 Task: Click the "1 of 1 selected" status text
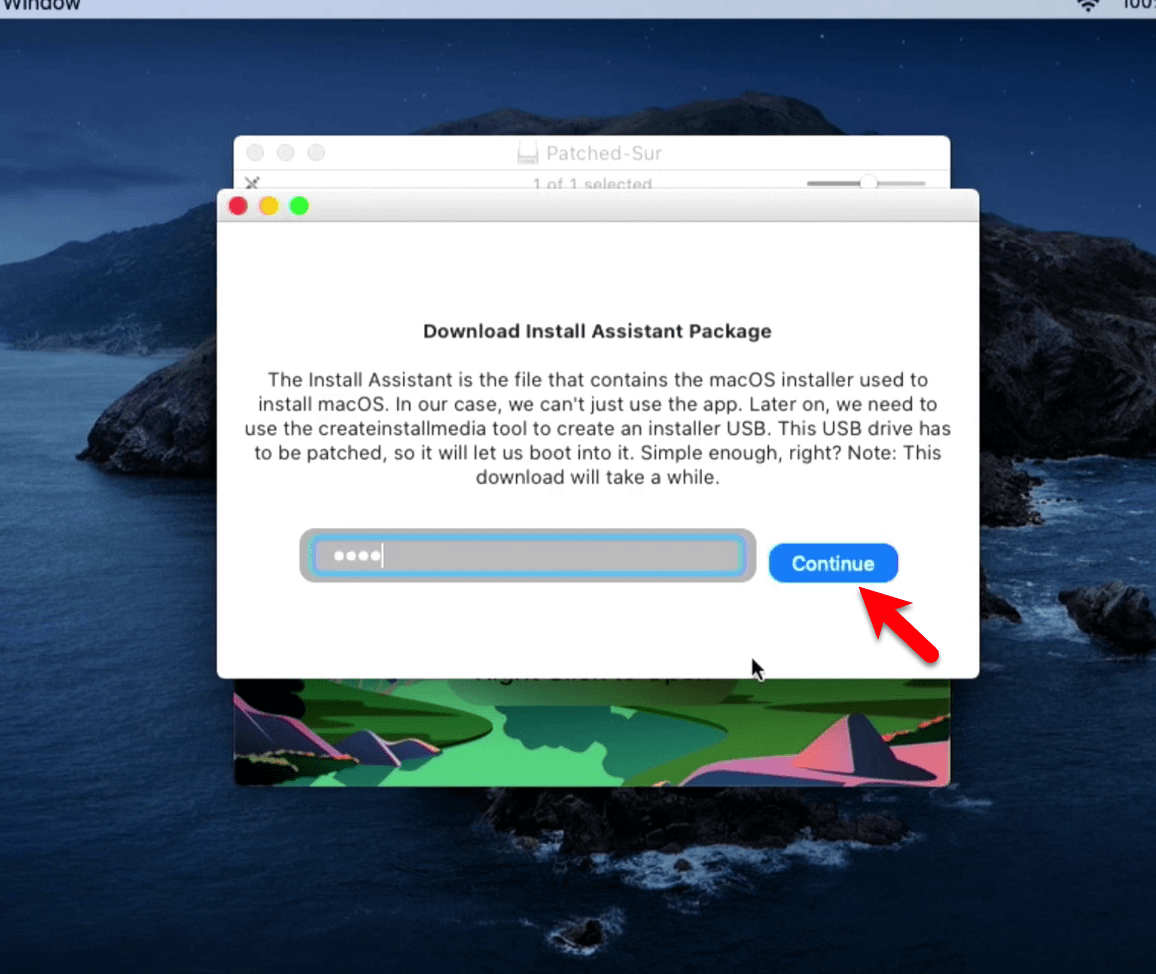(x=593, y=184)
